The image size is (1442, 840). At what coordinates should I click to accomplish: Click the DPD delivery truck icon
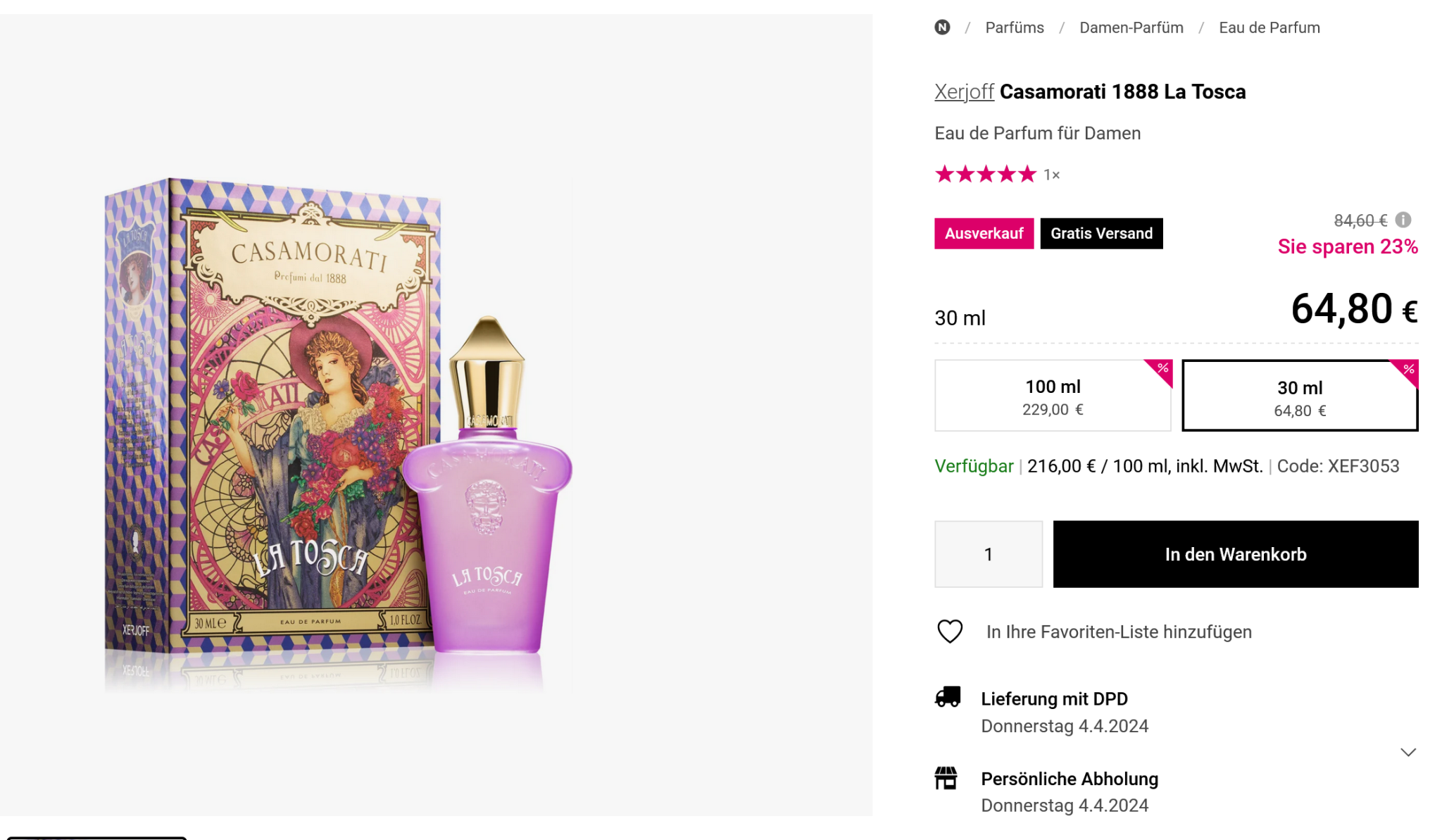[948, 697]
